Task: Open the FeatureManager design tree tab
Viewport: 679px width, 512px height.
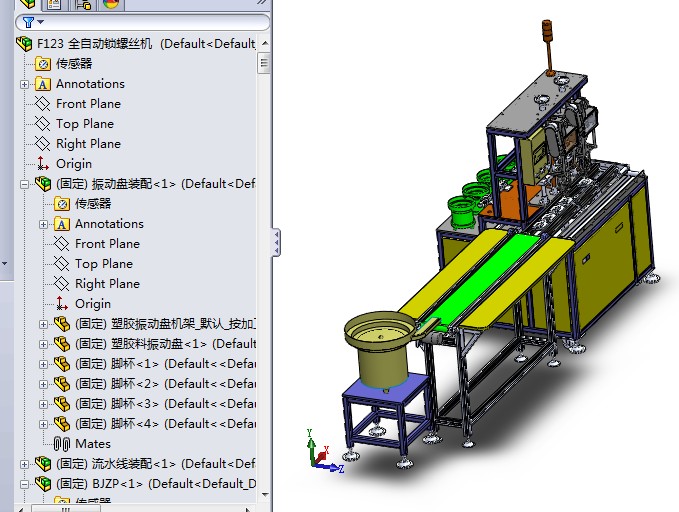Action: (28, 4)
